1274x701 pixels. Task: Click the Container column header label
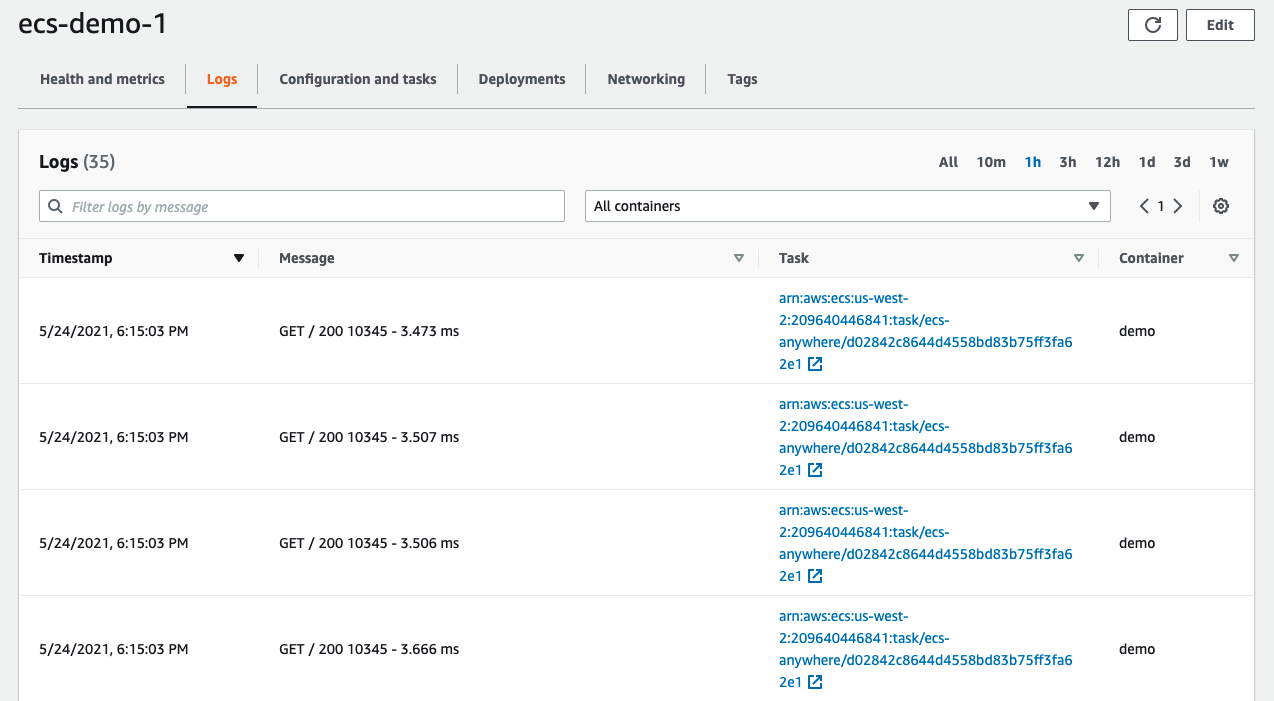[x=1151, y=258]
